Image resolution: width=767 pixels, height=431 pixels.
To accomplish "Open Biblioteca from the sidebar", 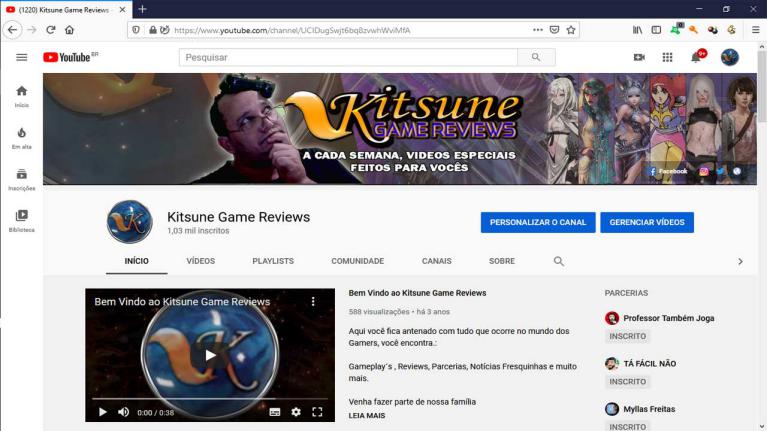I will click(x=21, y=220).
